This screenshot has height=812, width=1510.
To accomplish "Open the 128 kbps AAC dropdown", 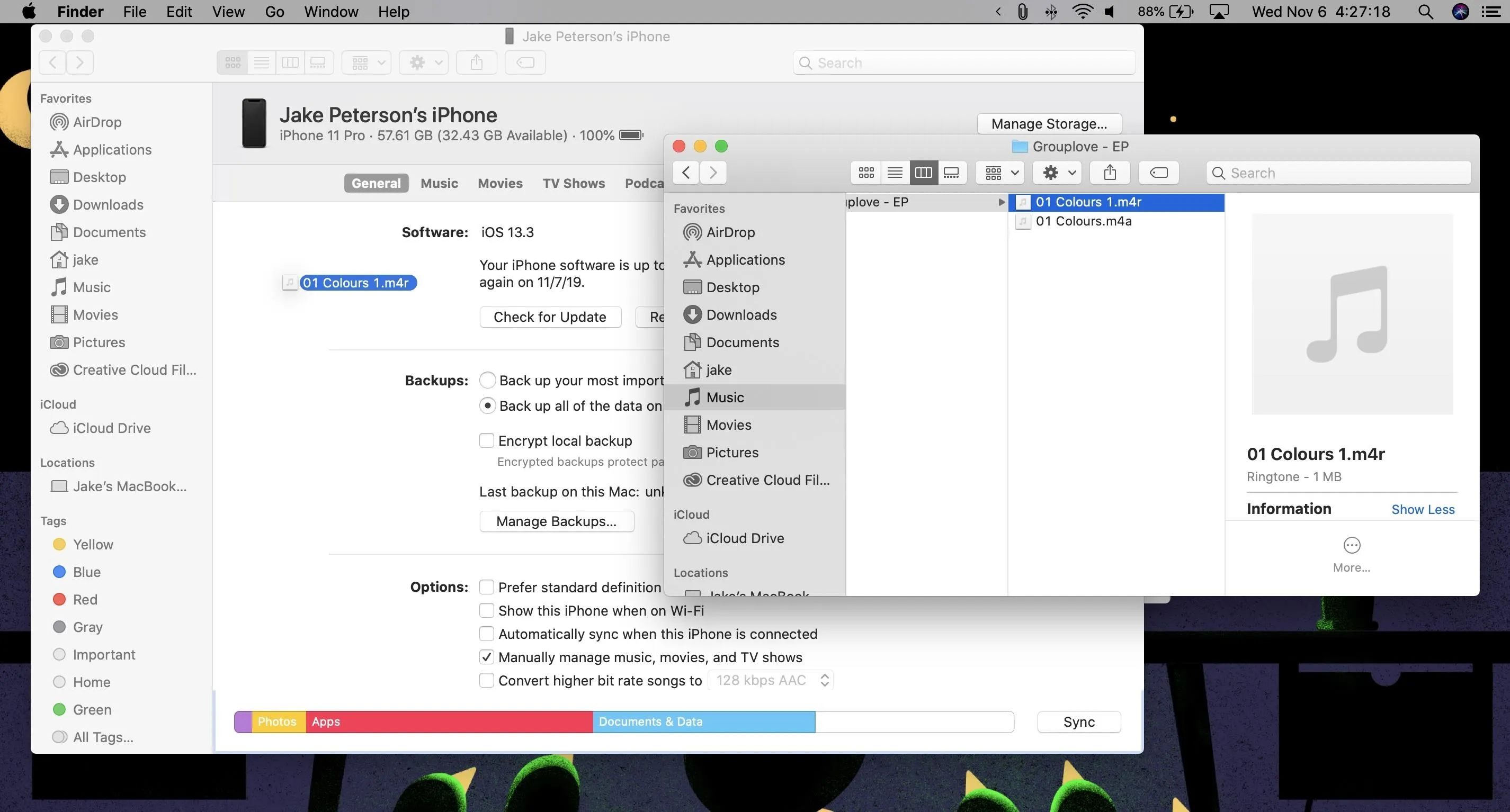I will point(771,680).
